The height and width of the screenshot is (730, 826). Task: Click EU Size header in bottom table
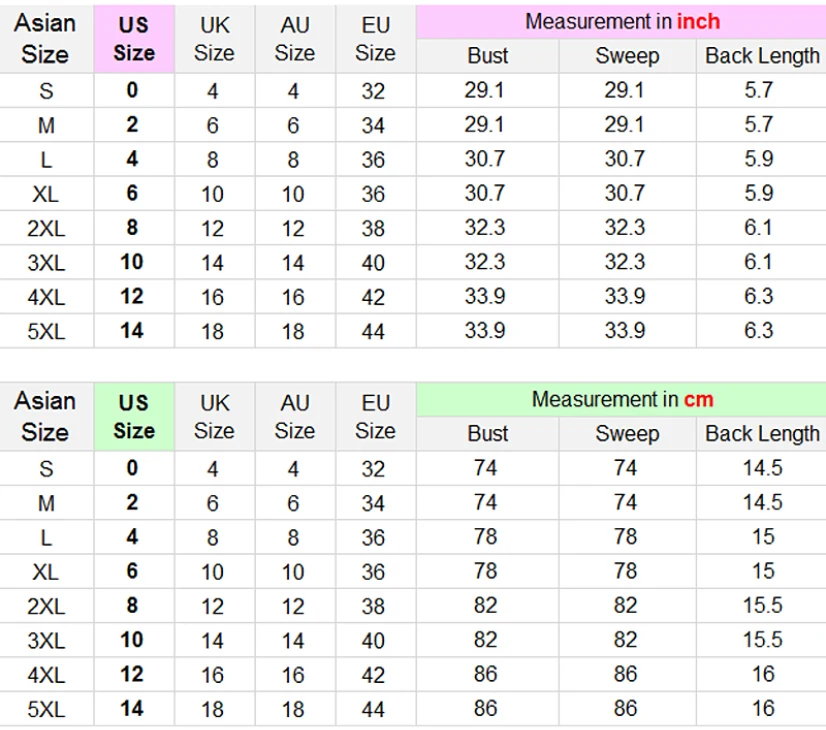[x=375, y=417]
